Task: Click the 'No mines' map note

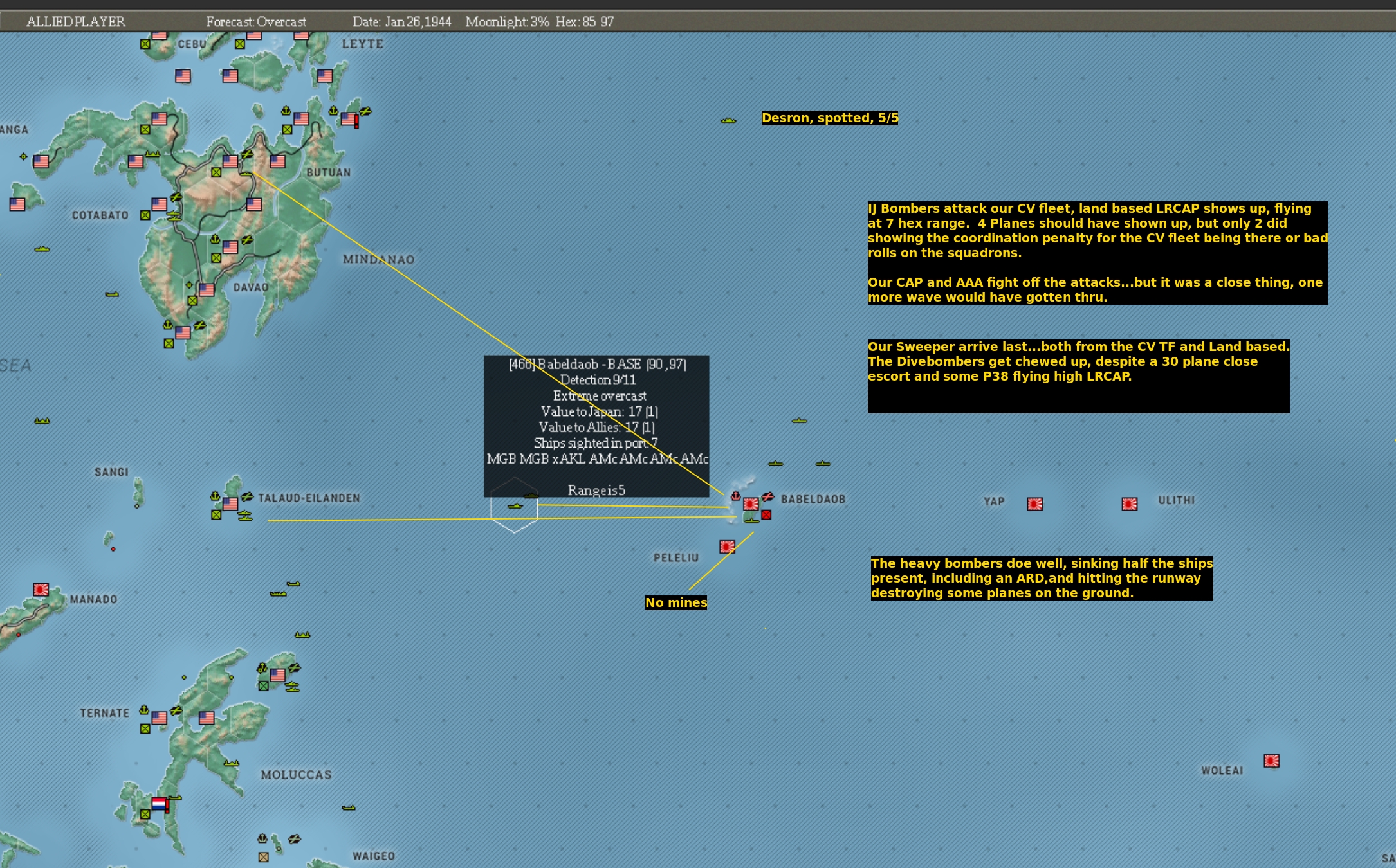Action: click(x=675, y=602)
